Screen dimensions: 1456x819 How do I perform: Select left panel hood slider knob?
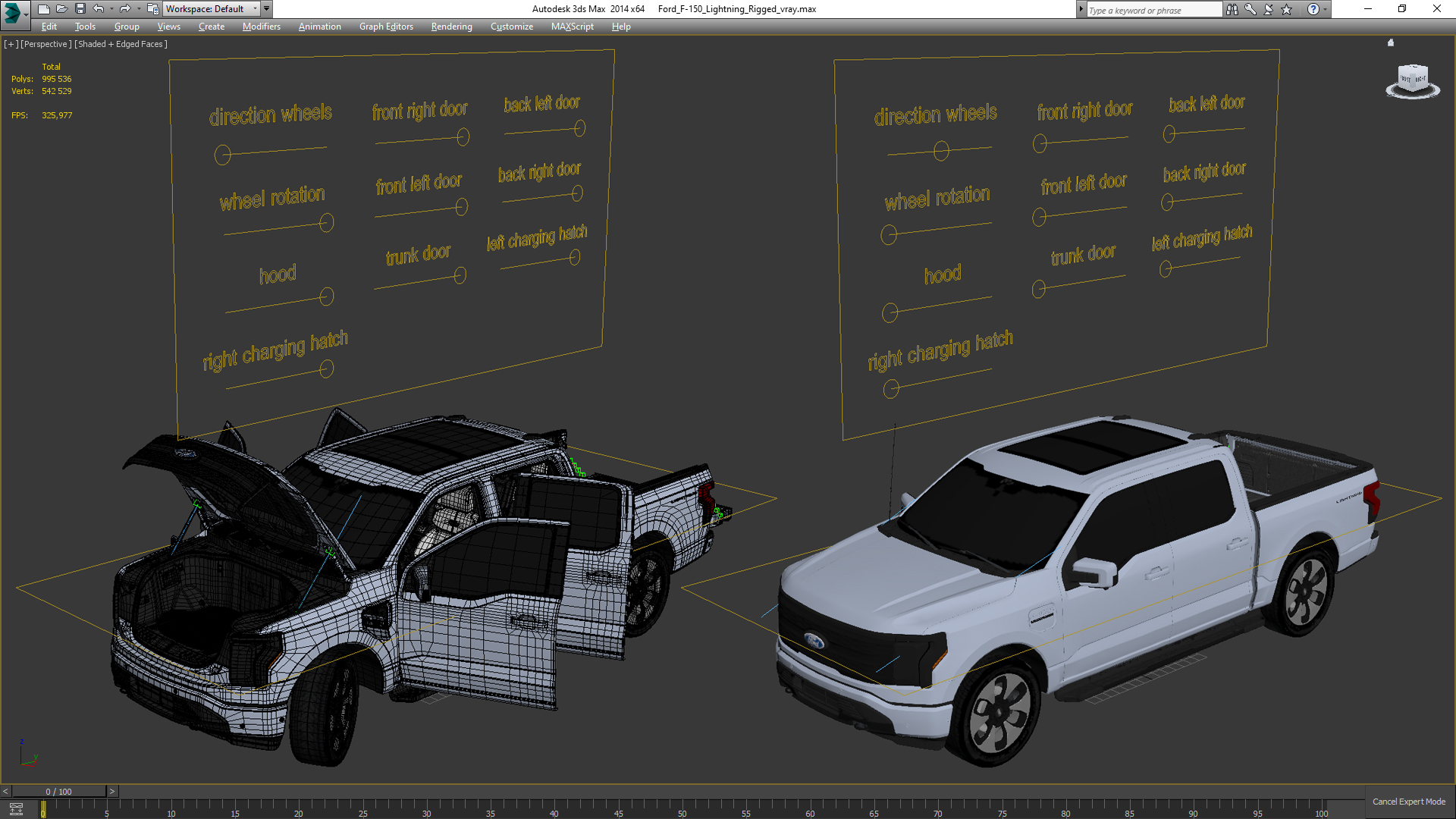(327, 296)
